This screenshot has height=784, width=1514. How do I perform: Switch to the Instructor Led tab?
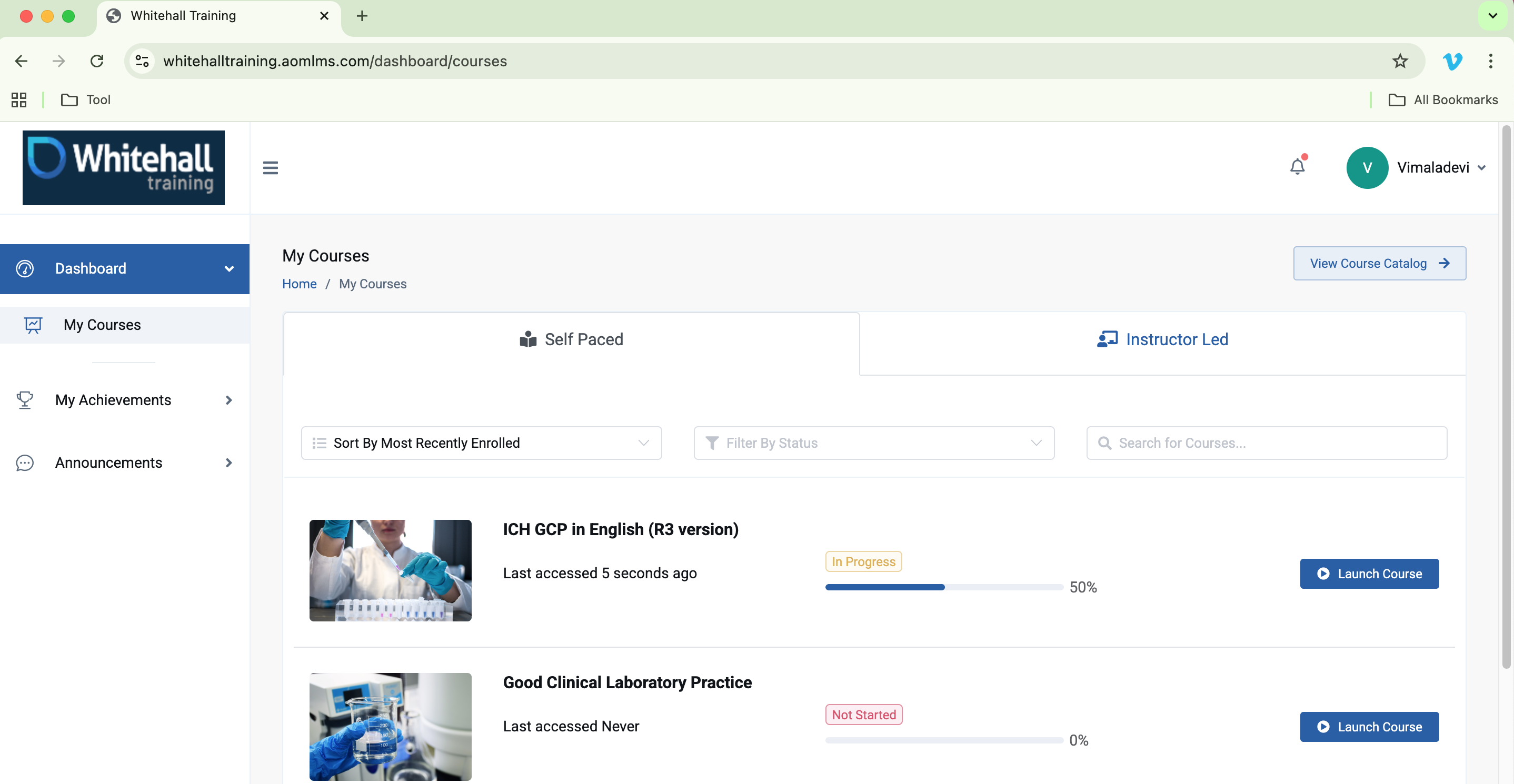coord(1162,339)
